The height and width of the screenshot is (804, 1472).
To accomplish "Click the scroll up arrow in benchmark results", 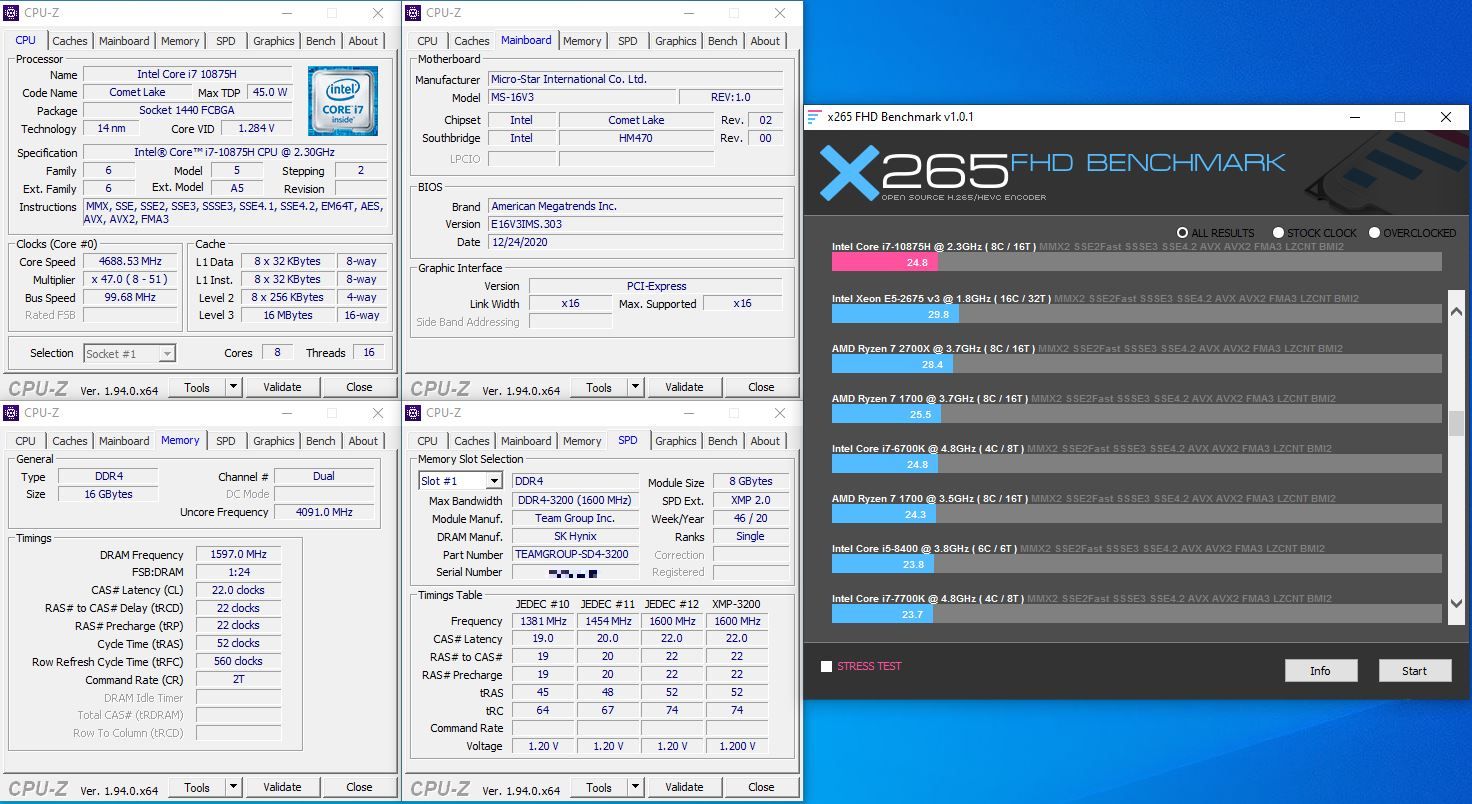I will 1456,312.
